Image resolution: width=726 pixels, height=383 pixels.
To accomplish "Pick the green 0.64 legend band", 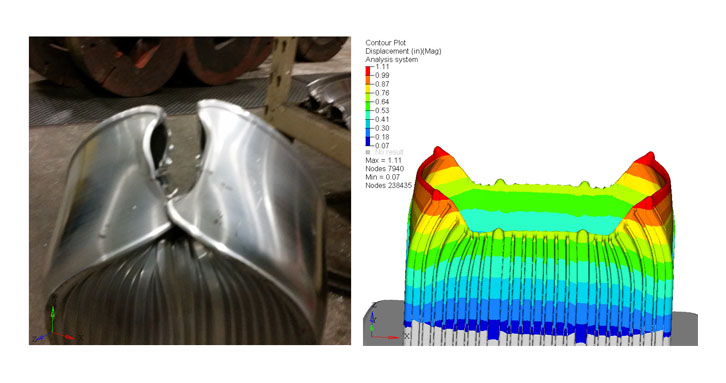I will coord(369,106).
